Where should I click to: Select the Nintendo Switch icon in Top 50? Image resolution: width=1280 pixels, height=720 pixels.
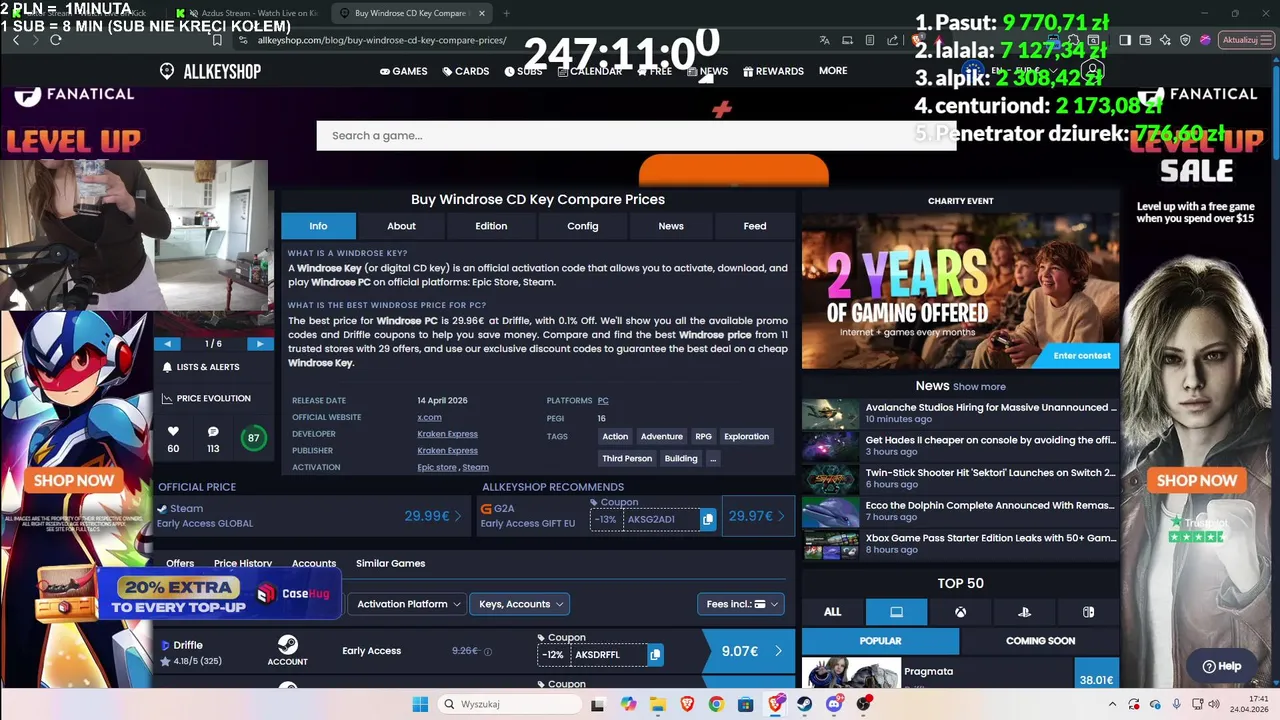coord(1088,612)
